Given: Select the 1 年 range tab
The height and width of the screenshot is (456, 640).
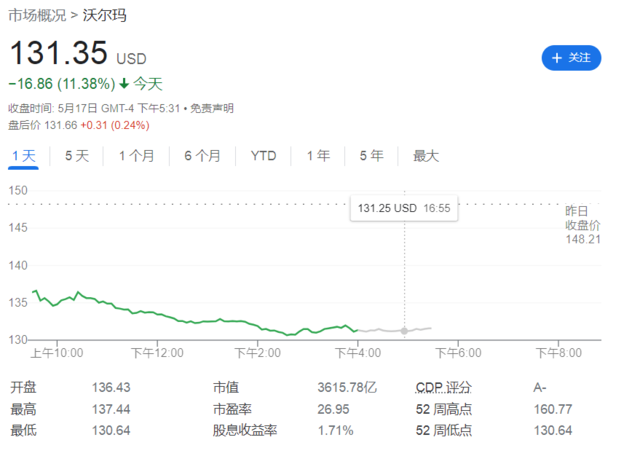Looking at the screenshot, I should pos(318,156).
